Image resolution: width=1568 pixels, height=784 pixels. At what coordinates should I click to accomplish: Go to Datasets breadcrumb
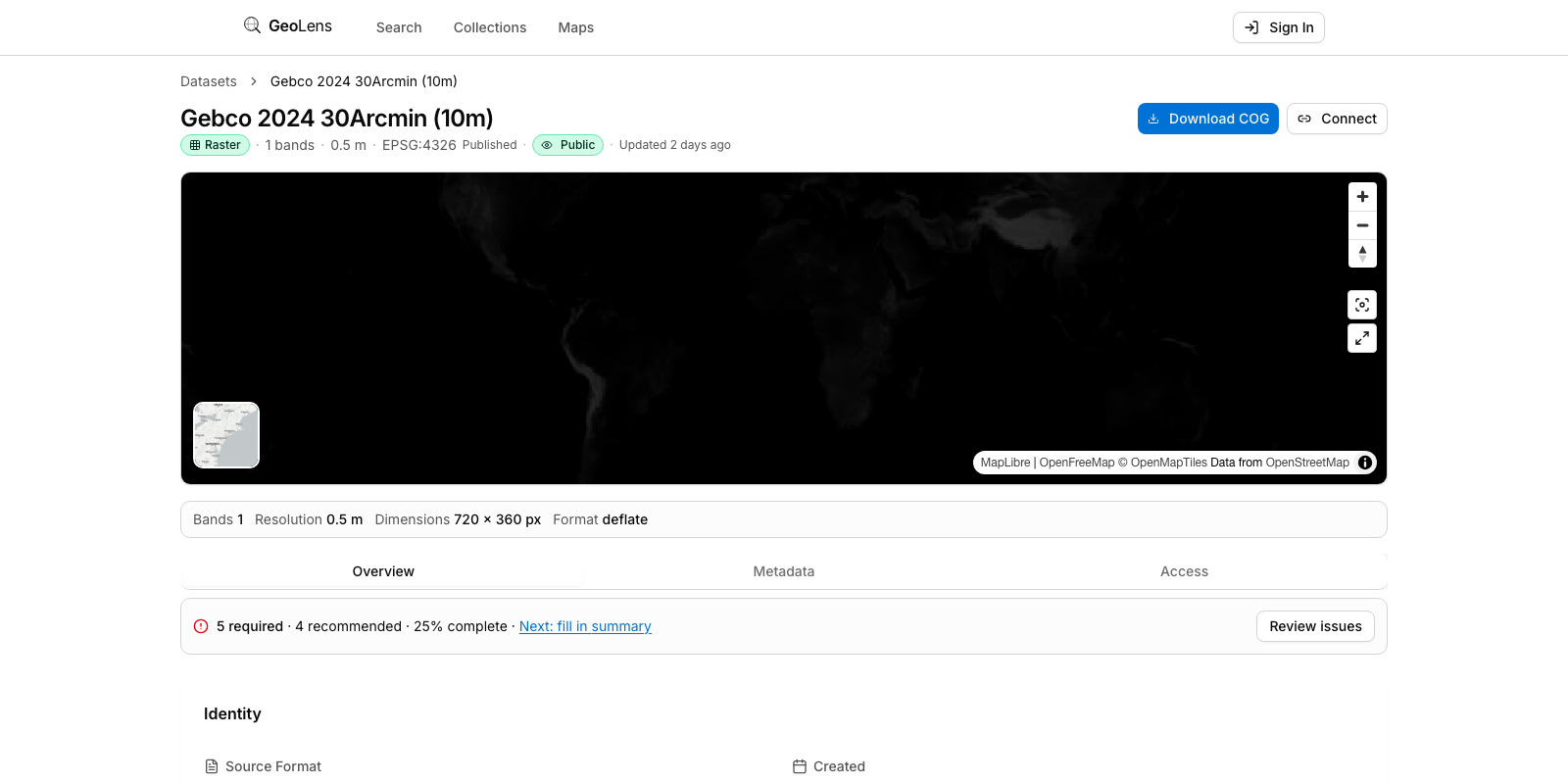click(209, 81)
